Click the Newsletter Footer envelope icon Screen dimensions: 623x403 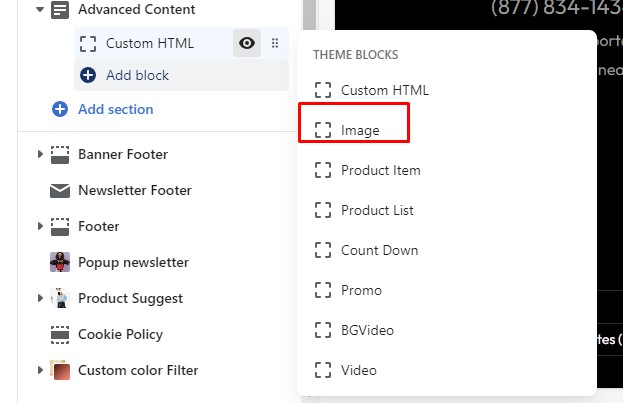click(x=60, y=190)
